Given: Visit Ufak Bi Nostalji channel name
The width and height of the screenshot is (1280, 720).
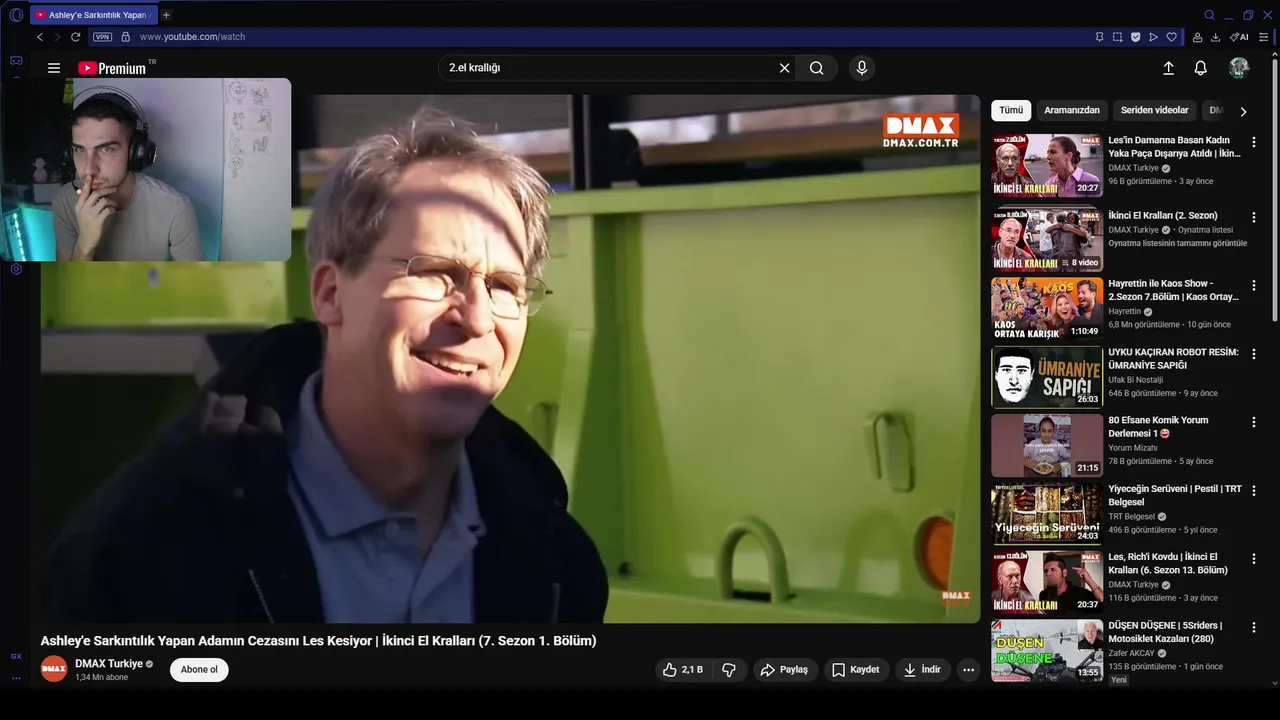Looking at the screenshot, I should tap(1135, 380).
